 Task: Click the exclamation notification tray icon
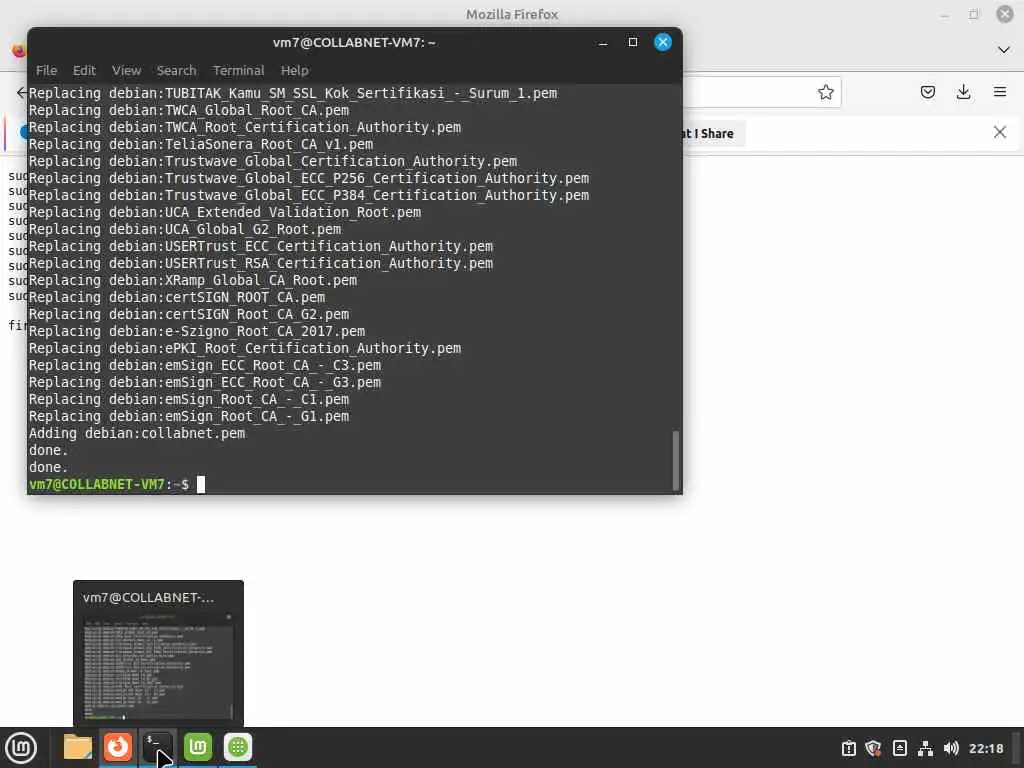click(848, 748)
